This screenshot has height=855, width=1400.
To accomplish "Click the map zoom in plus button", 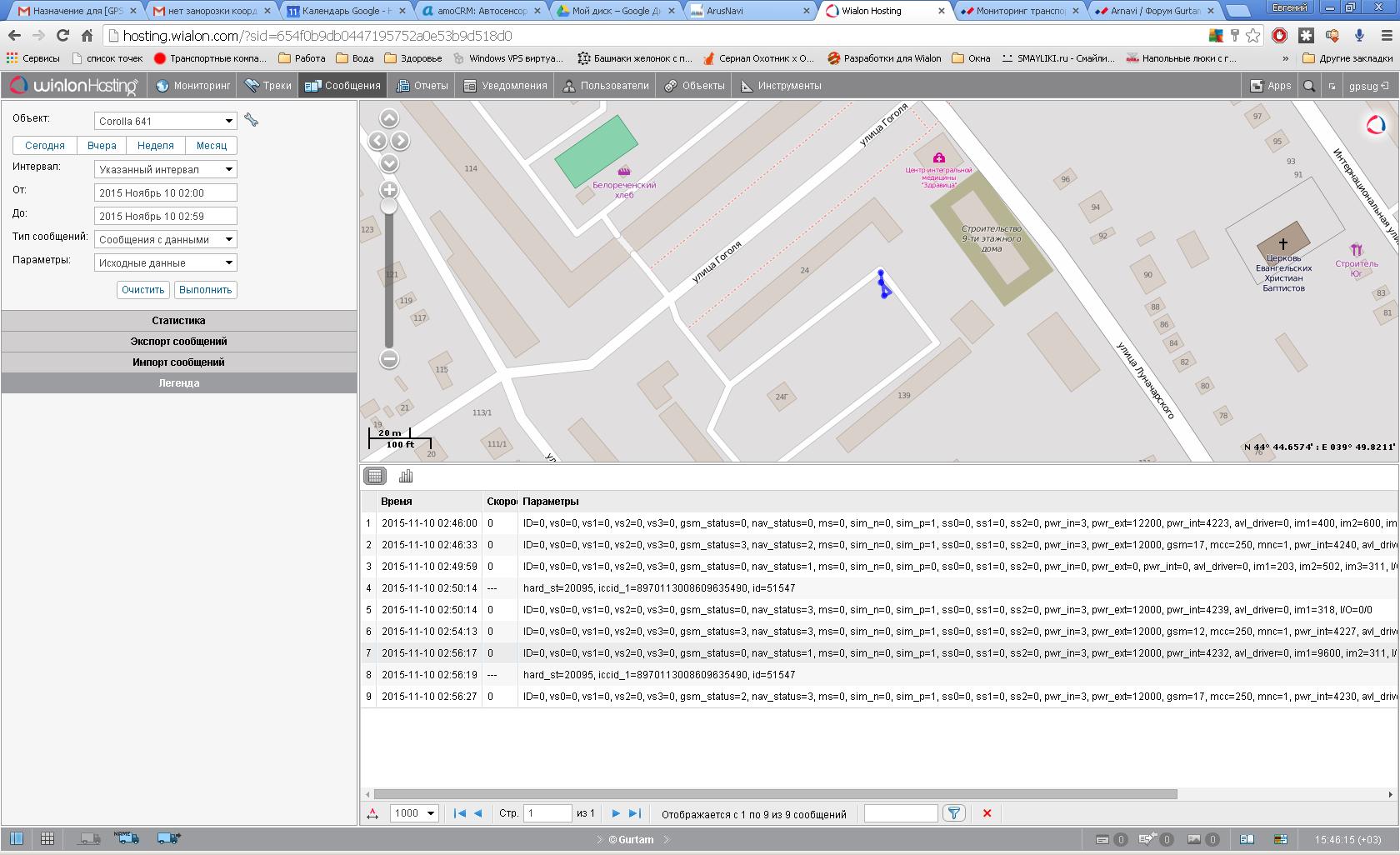I will [x=388, y=190].
